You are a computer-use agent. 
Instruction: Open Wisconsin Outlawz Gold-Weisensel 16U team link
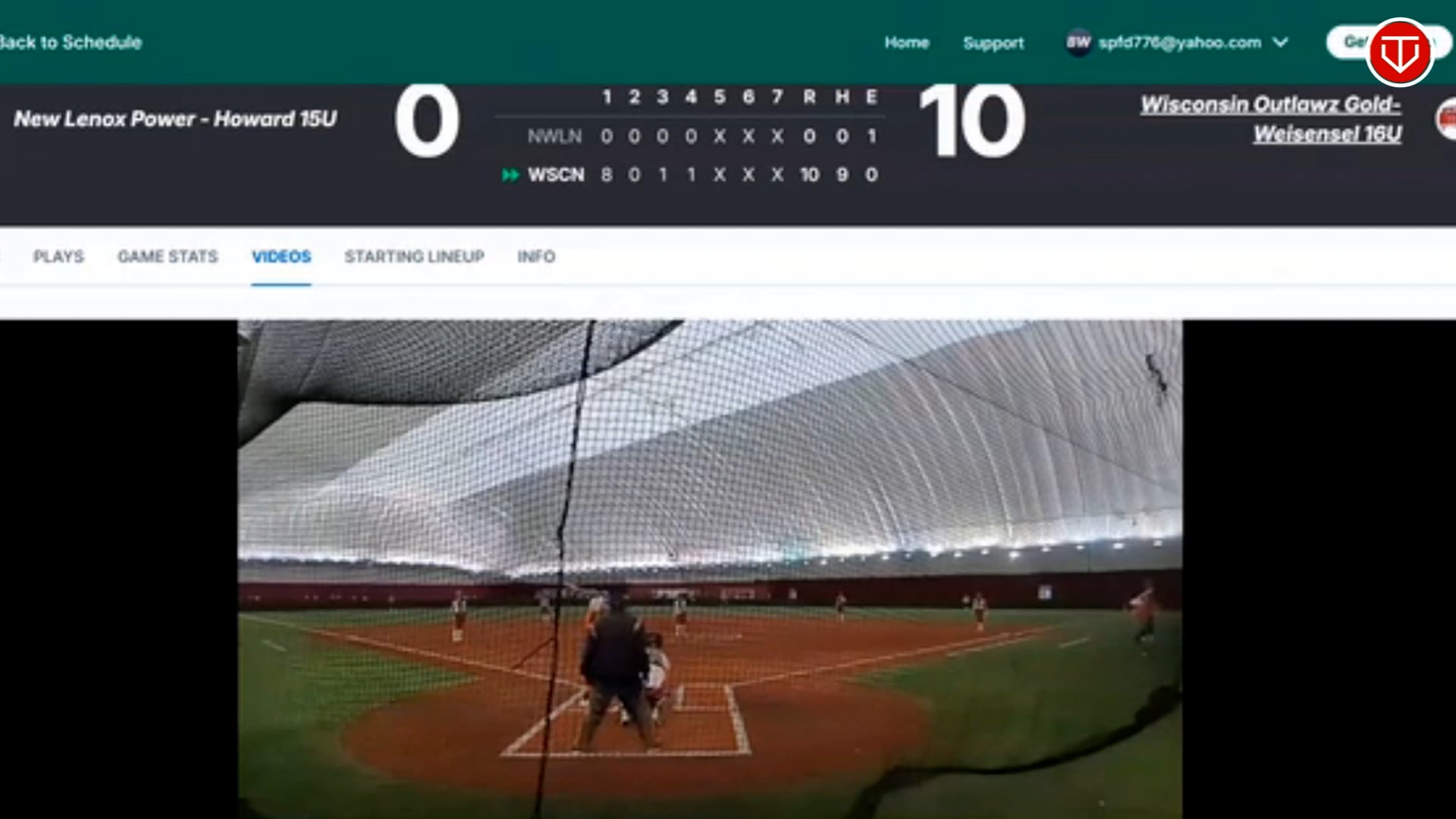point(1271,119)
